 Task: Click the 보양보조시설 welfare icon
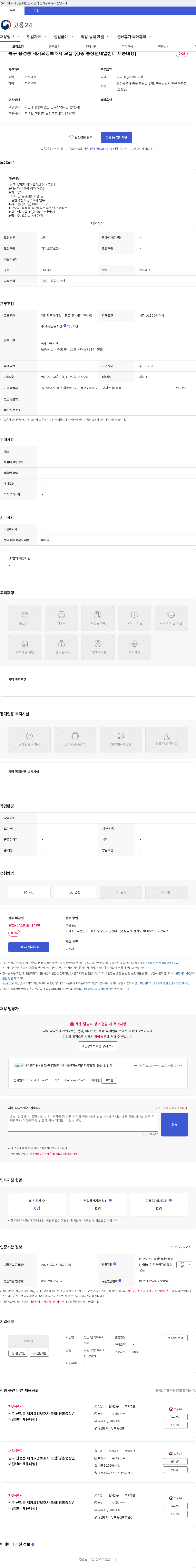98,647
